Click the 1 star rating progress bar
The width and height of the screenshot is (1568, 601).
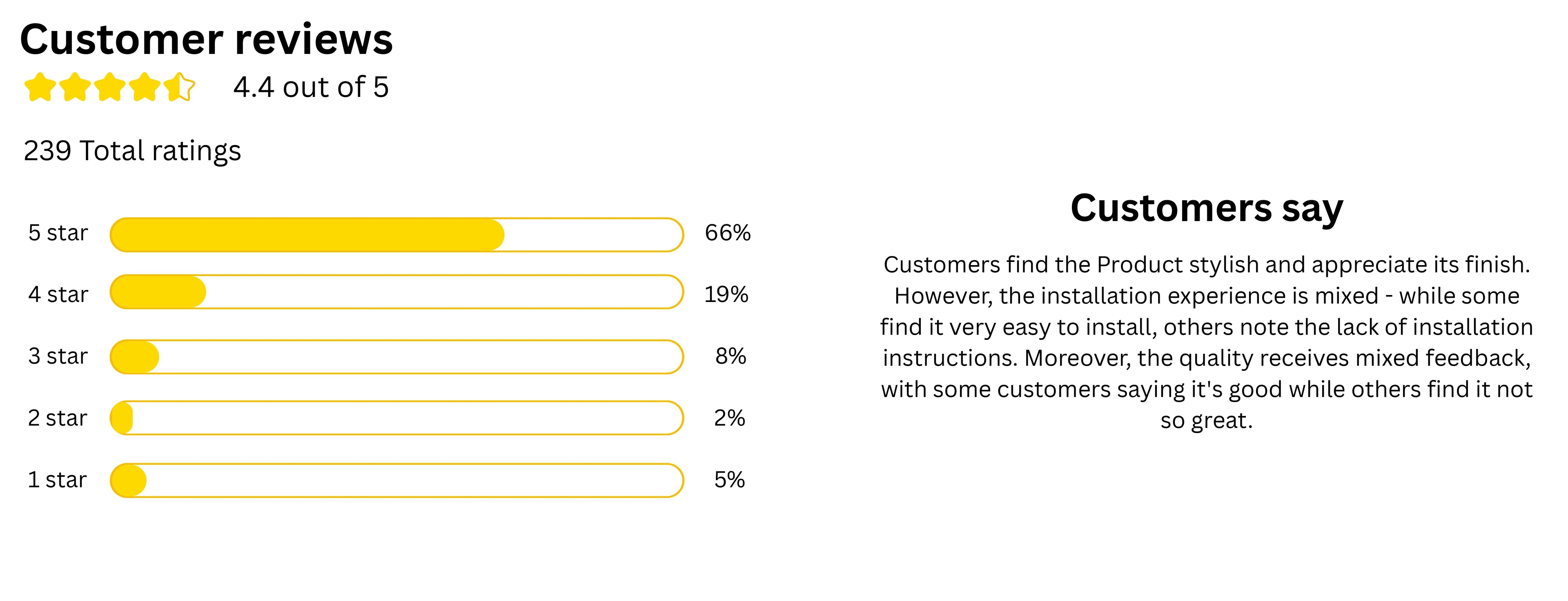396,480
